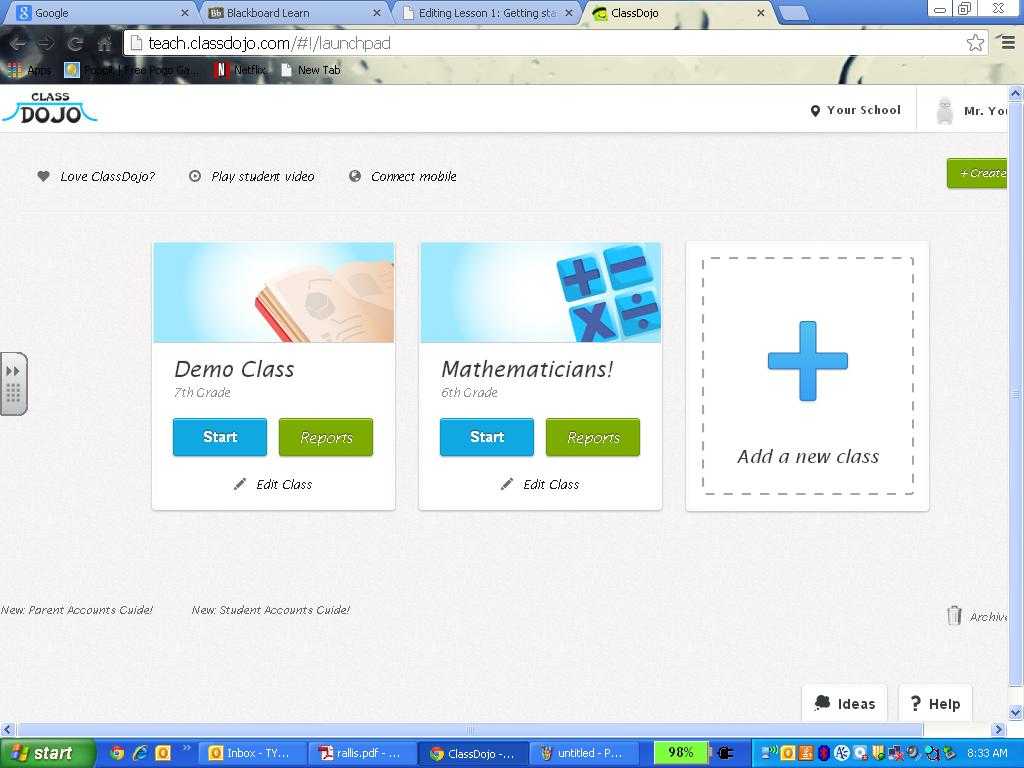Click the browser back arrow
Screen dimensions: 1024x768
tap(18, 44)
